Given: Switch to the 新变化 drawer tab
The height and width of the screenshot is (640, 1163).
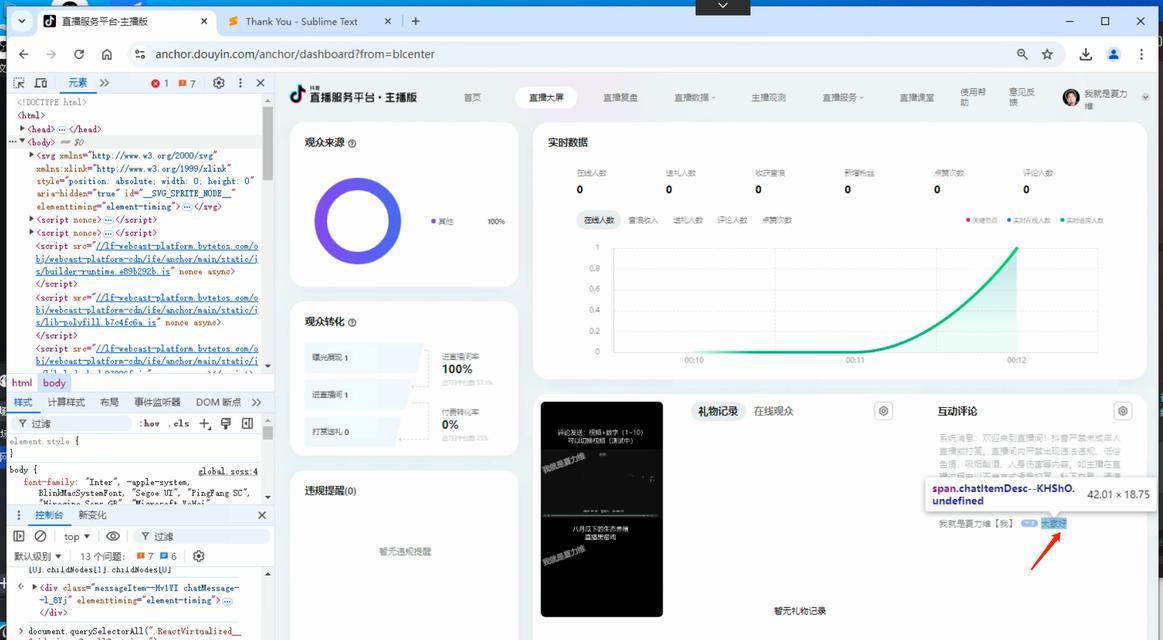Looking at the screenshot, I should click(x=92, y=515).
